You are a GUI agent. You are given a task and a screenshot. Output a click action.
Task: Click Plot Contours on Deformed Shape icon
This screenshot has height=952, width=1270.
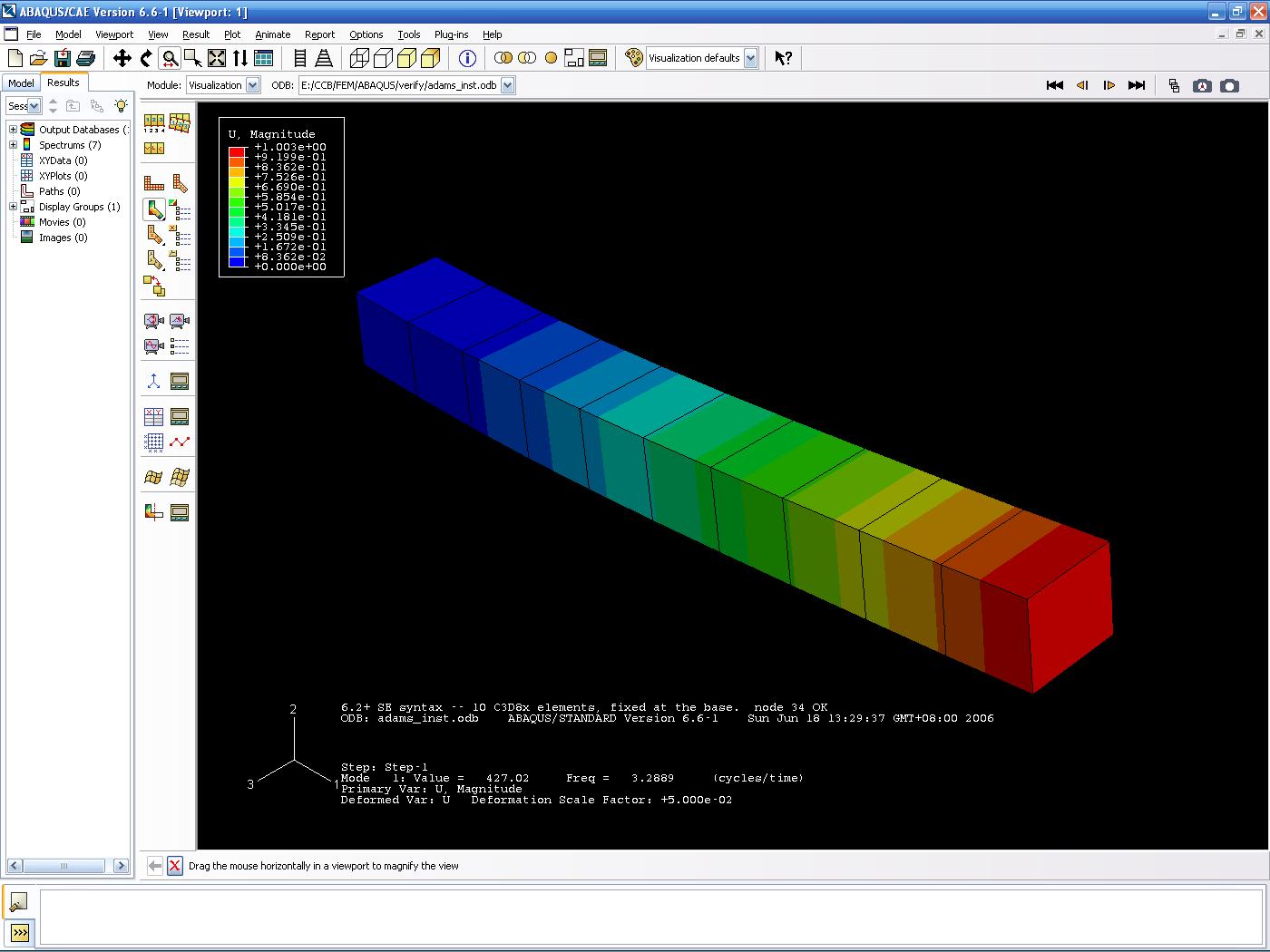click(154, 210)
